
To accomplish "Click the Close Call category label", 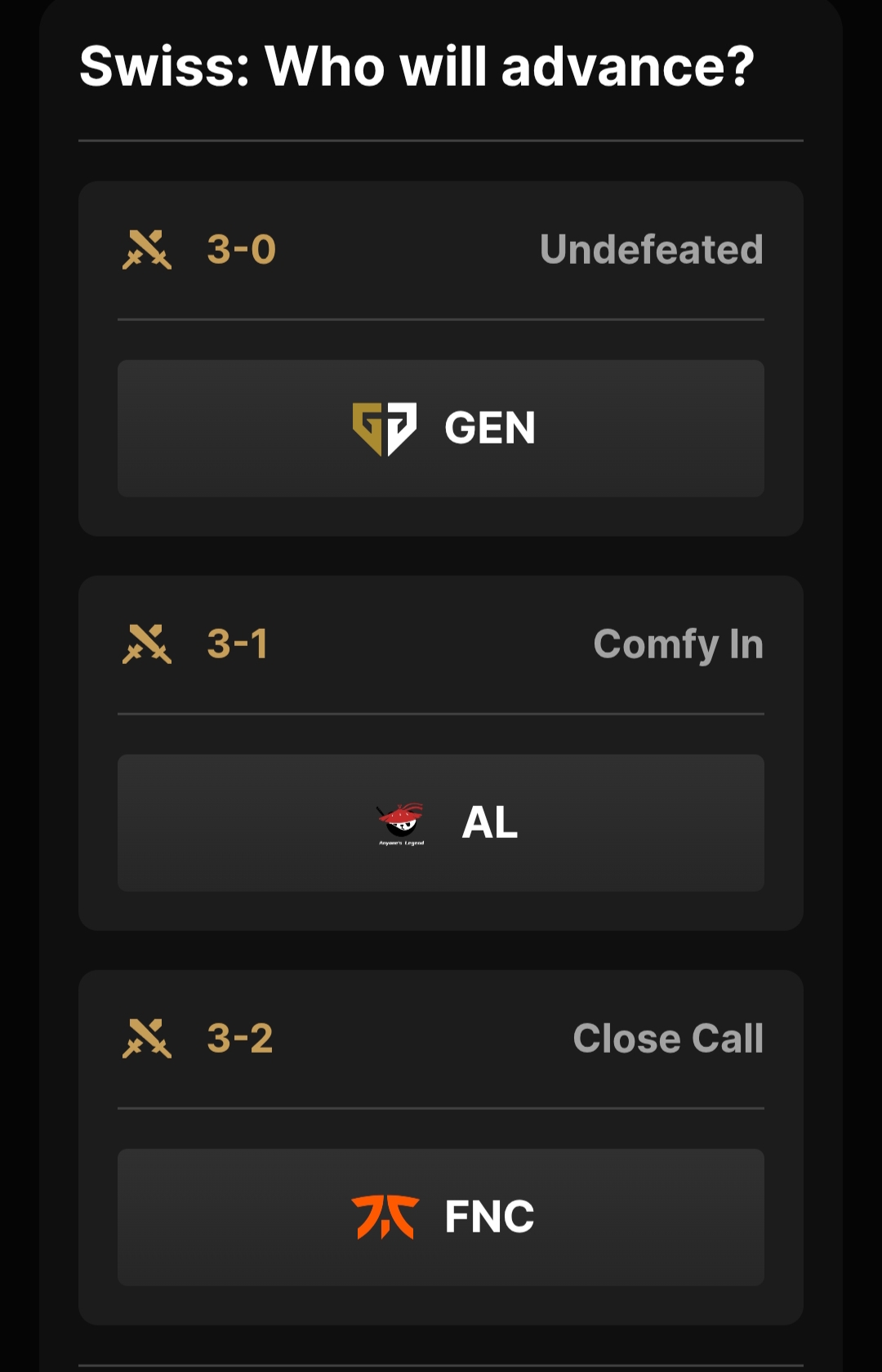I will pyautogui.click(x=668, y=1039).
